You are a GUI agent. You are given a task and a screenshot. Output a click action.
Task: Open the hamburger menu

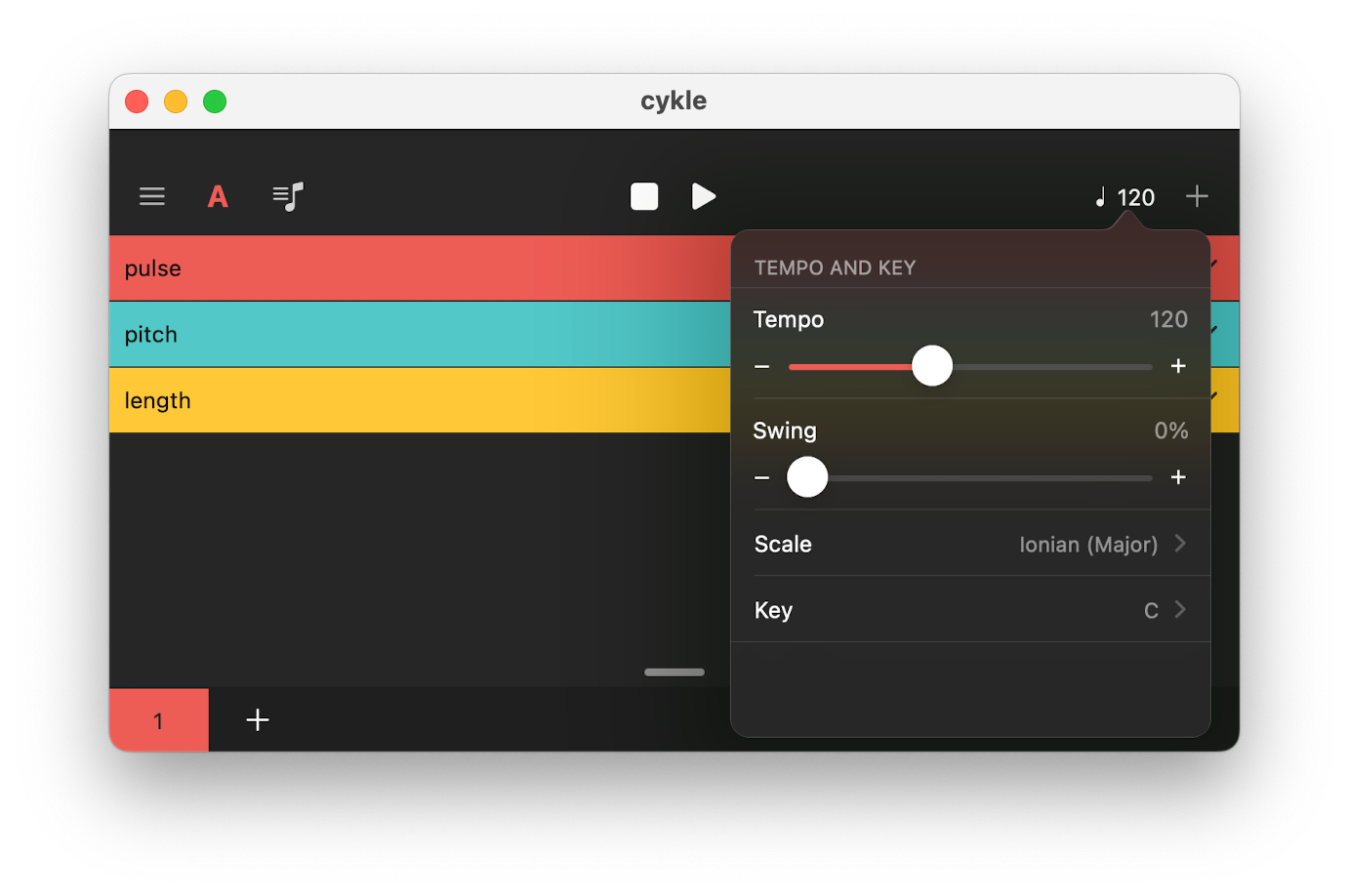click(152, 197)
